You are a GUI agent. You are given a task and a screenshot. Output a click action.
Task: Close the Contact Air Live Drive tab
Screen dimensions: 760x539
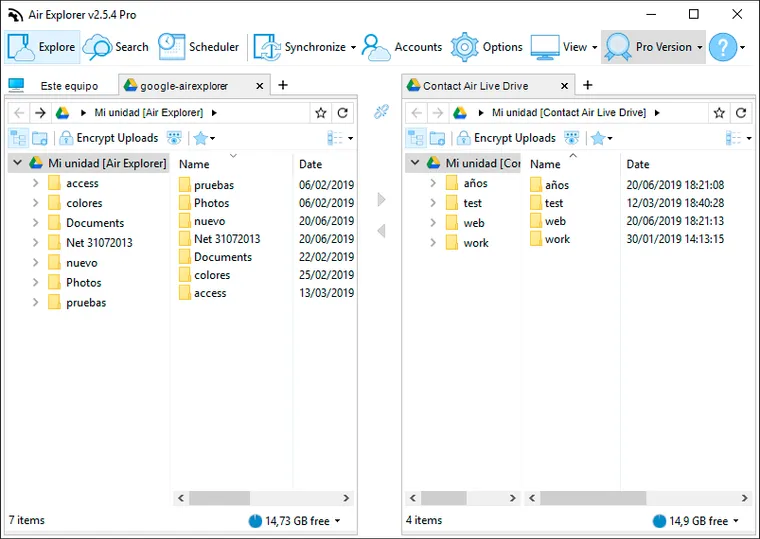click(564, 86)
